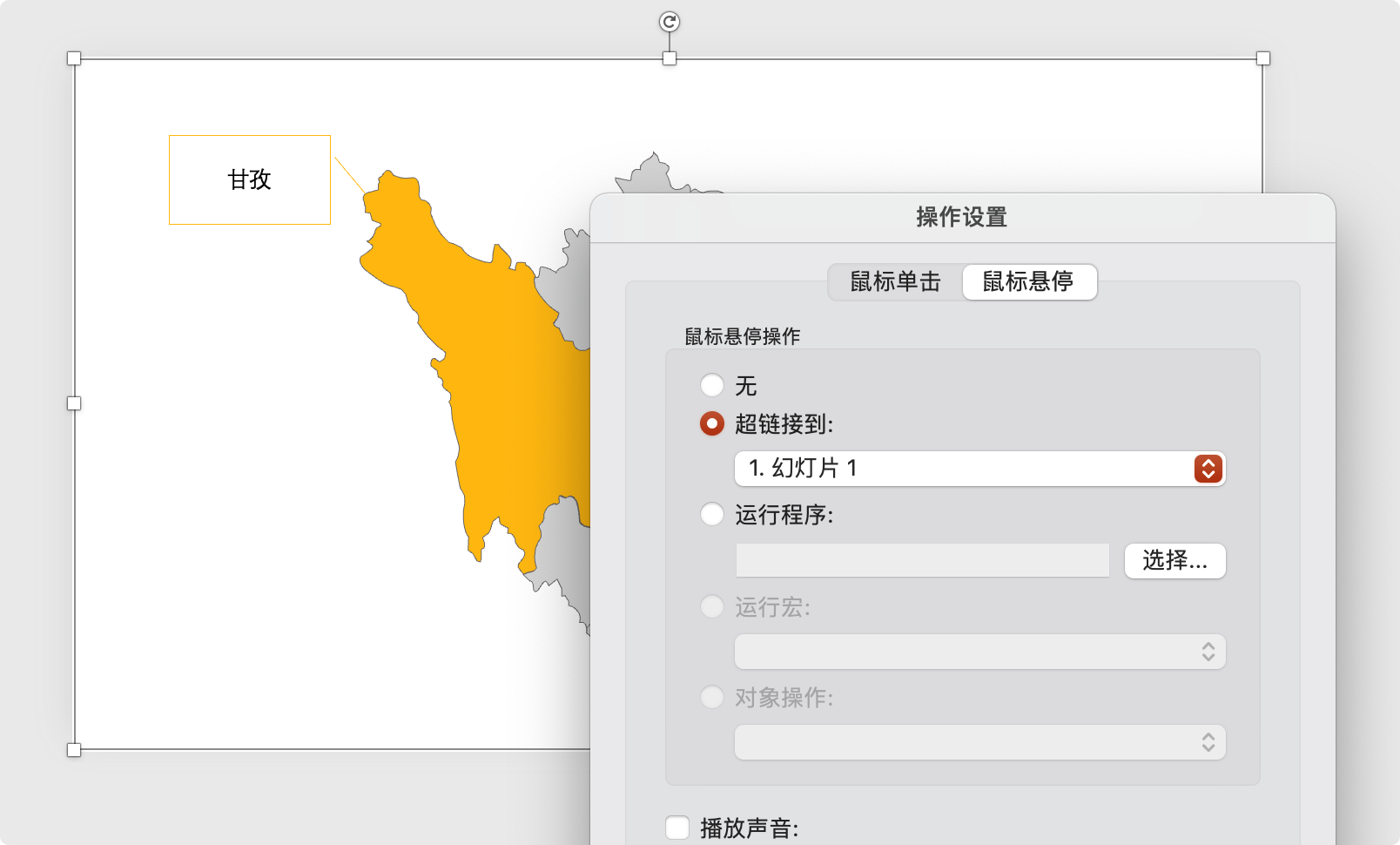Select the 无 radio option

click(x=712, y=385)
